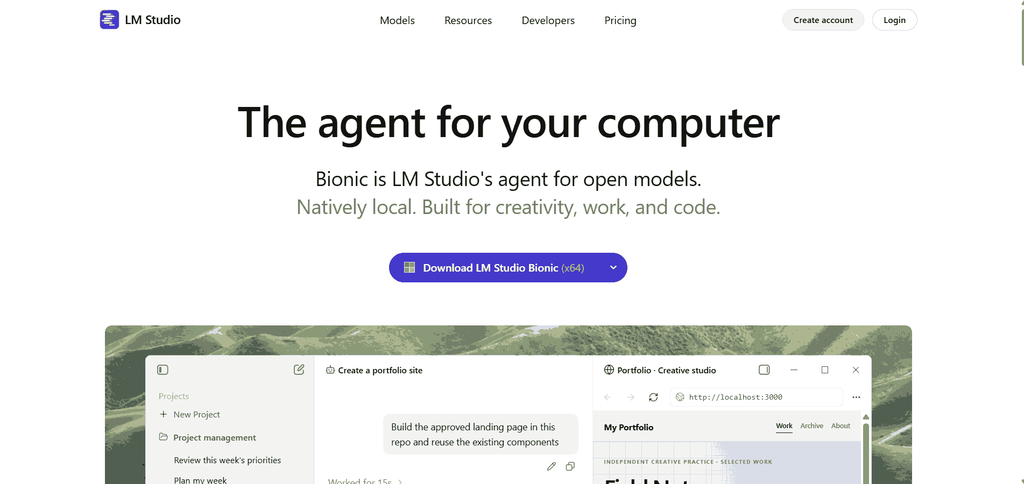Image resolution: width=1024 pixels, height=484 pixels.
Task: Expand the download options chevron
Action: click(613, 268)
